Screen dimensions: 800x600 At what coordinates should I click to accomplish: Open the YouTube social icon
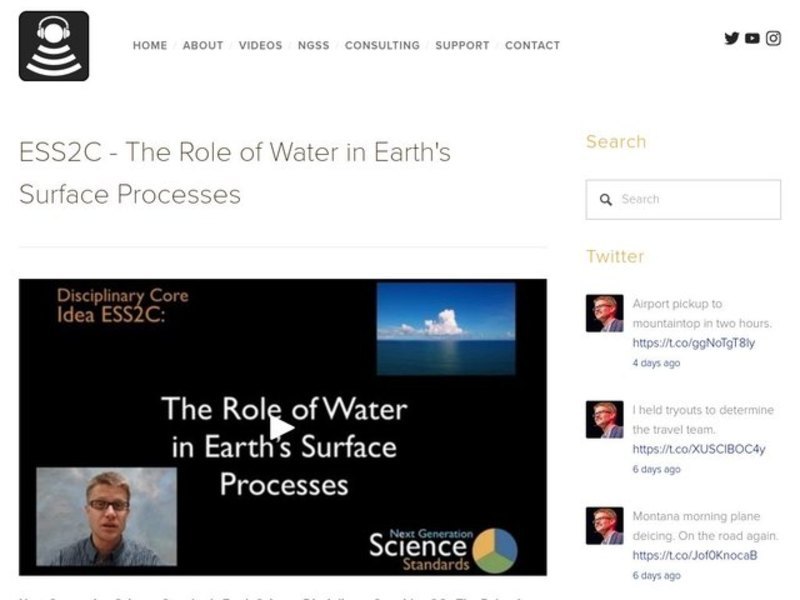(x=752, y=39)
